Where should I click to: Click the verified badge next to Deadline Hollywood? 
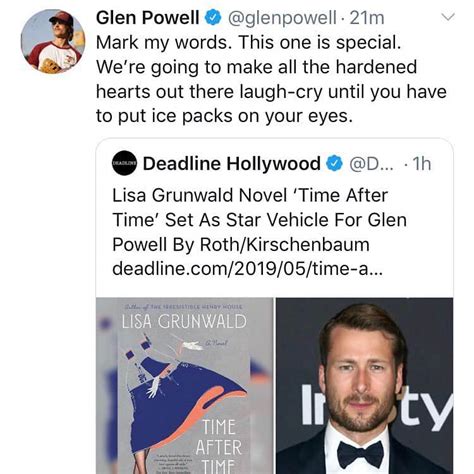(x=334, y=163)
